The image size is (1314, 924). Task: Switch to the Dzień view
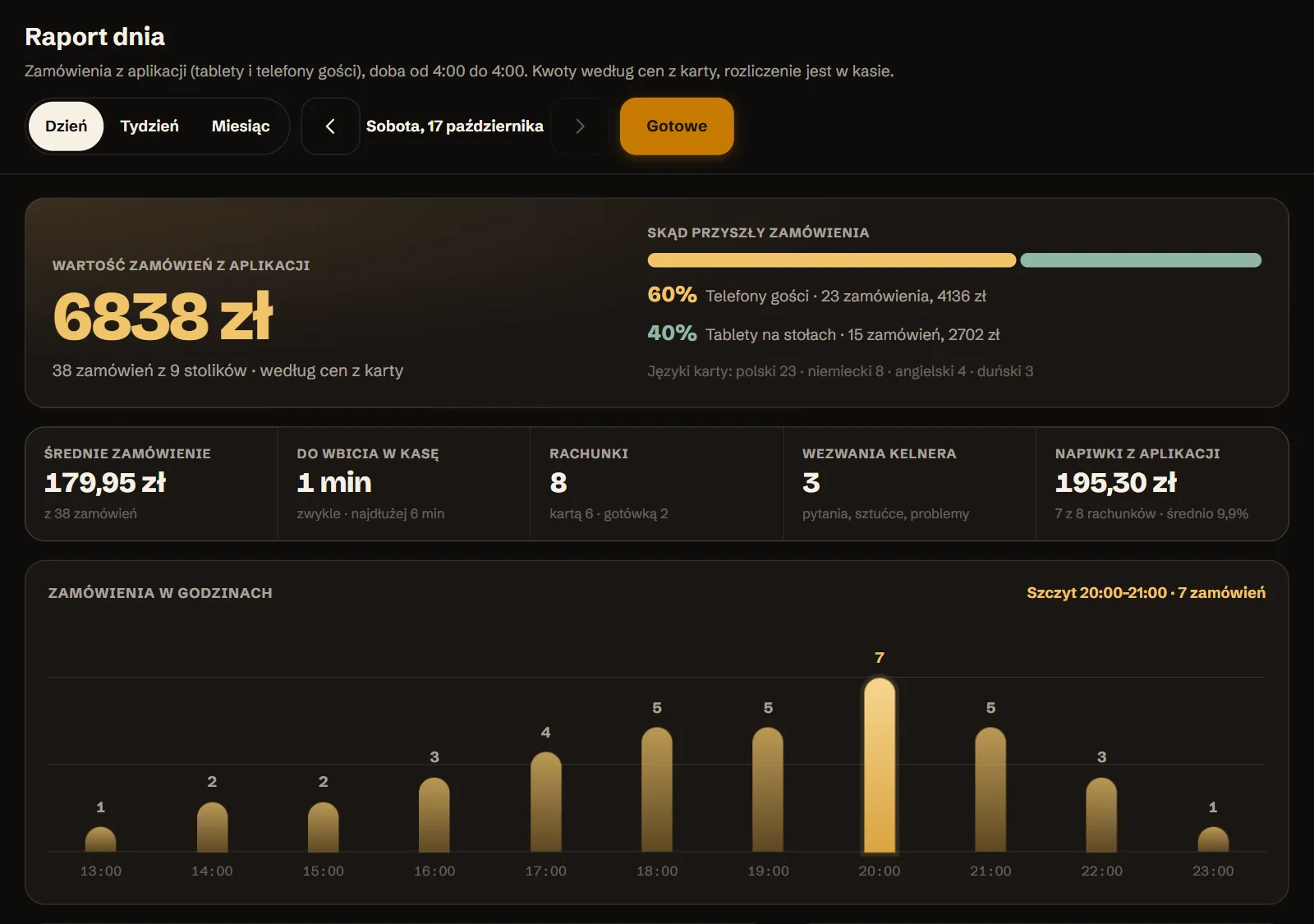point(66,126)
